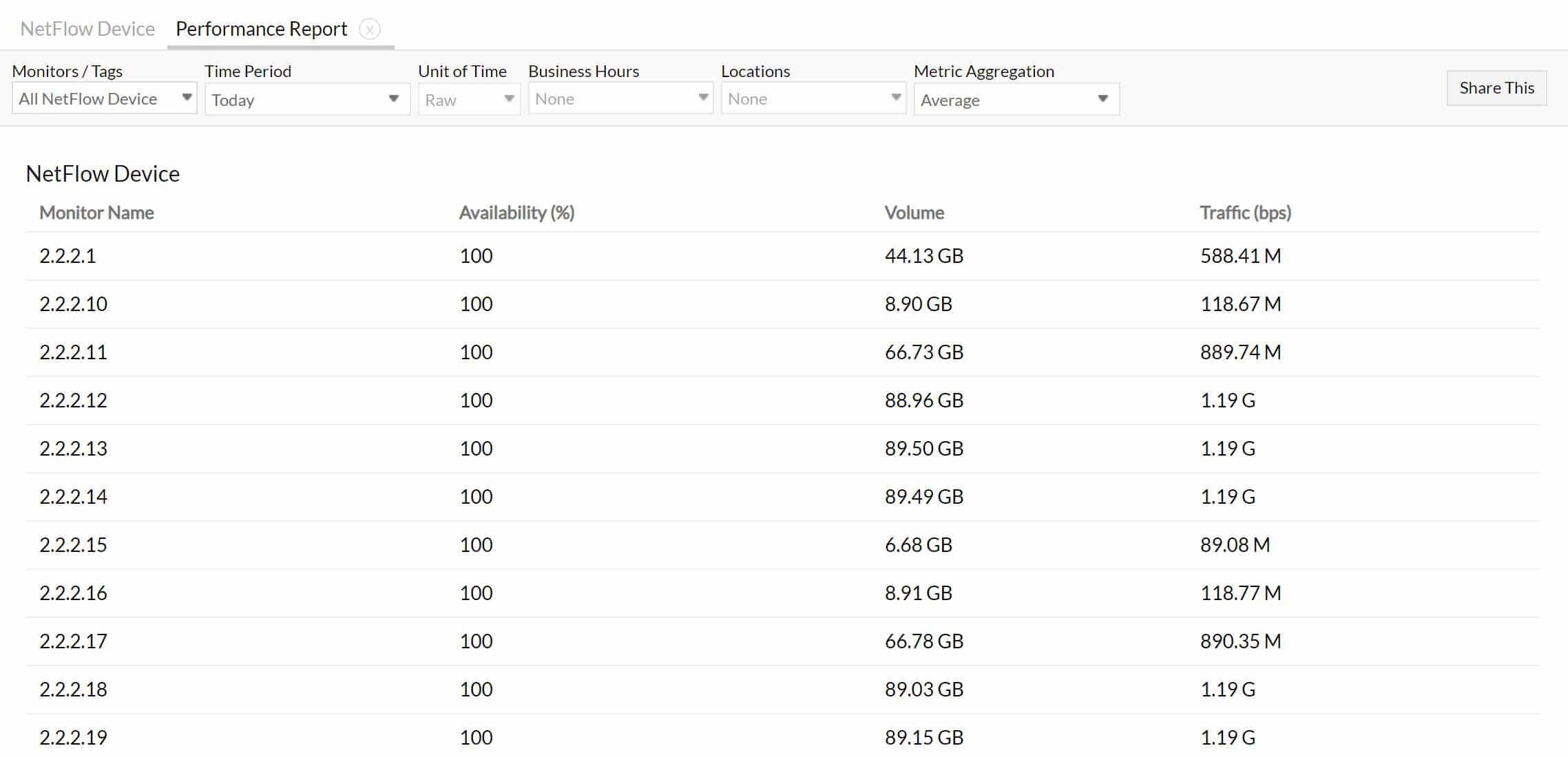Click the 6.68 GB volume value
Viewport: 1568px width, 757px height.
coord(919,545)
